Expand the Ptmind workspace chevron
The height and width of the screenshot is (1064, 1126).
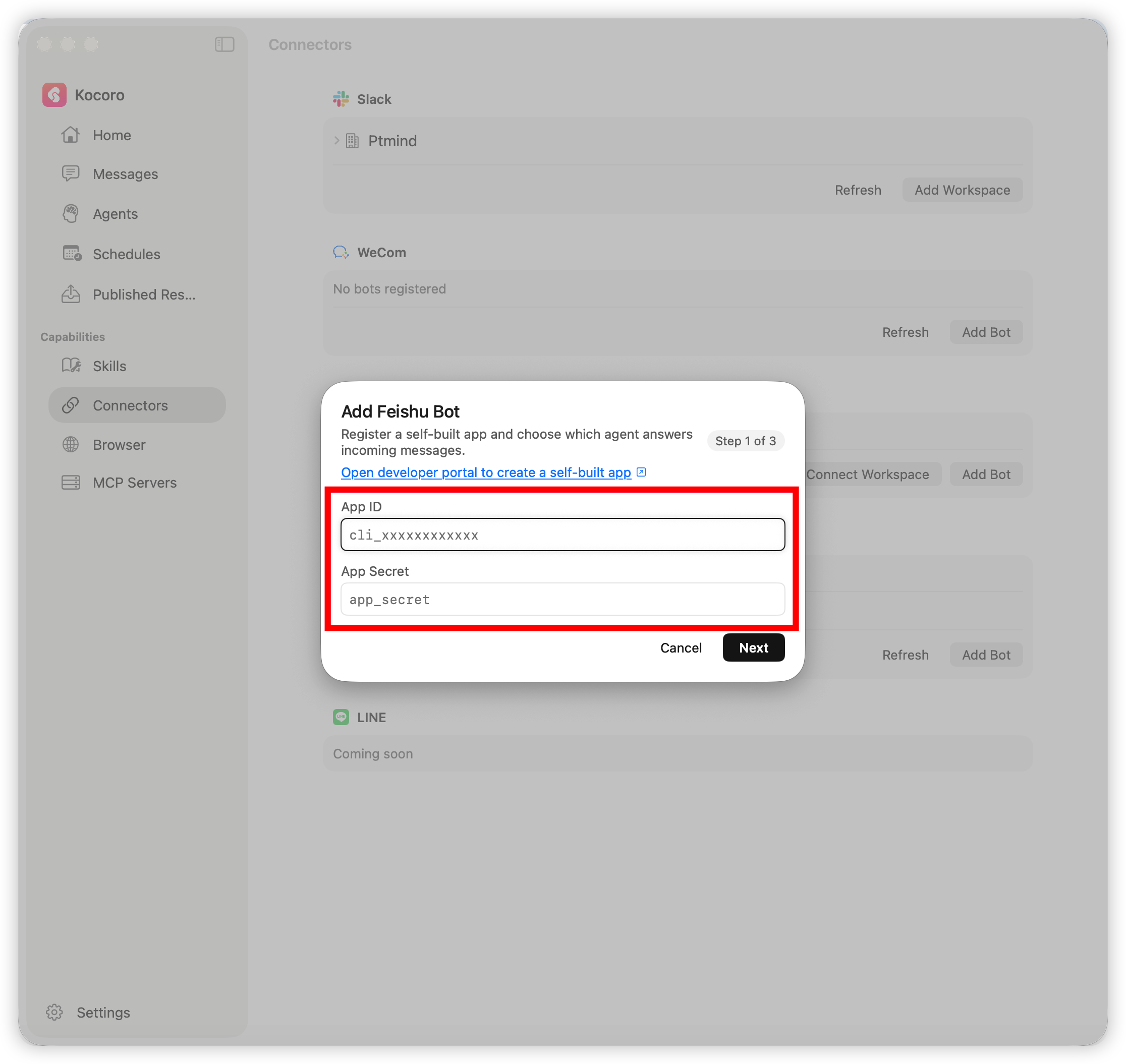click(337, 140)
